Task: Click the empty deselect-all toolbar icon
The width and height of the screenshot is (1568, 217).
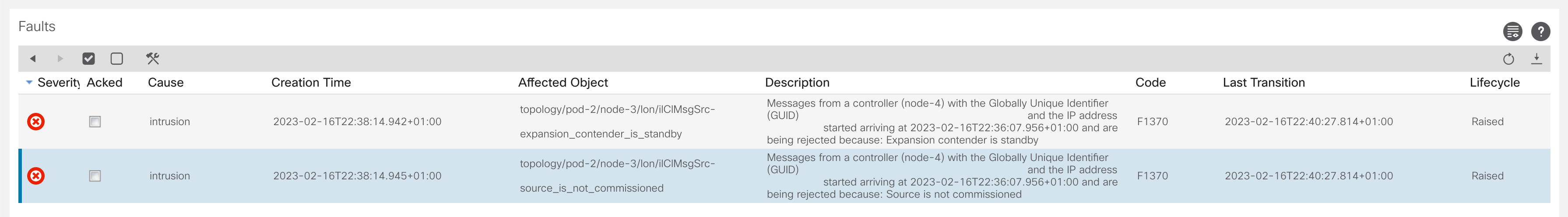Action: click(x=117, y=59)
